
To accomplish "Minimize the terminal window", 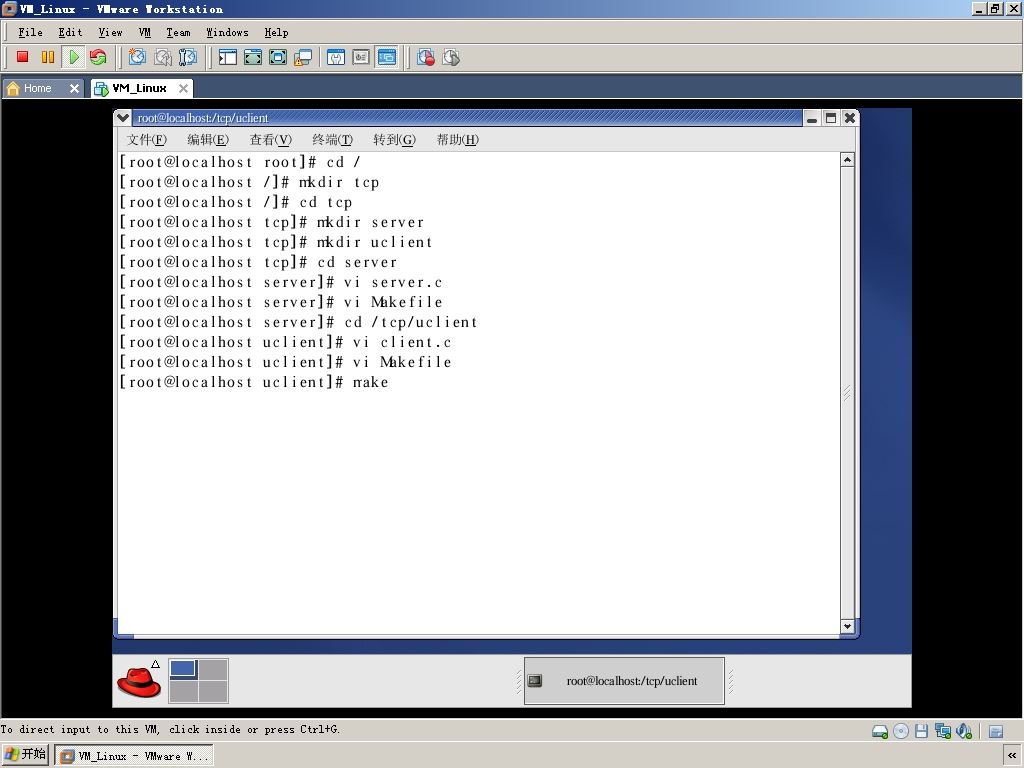I will pyautogui.click(x=812, y=118).
